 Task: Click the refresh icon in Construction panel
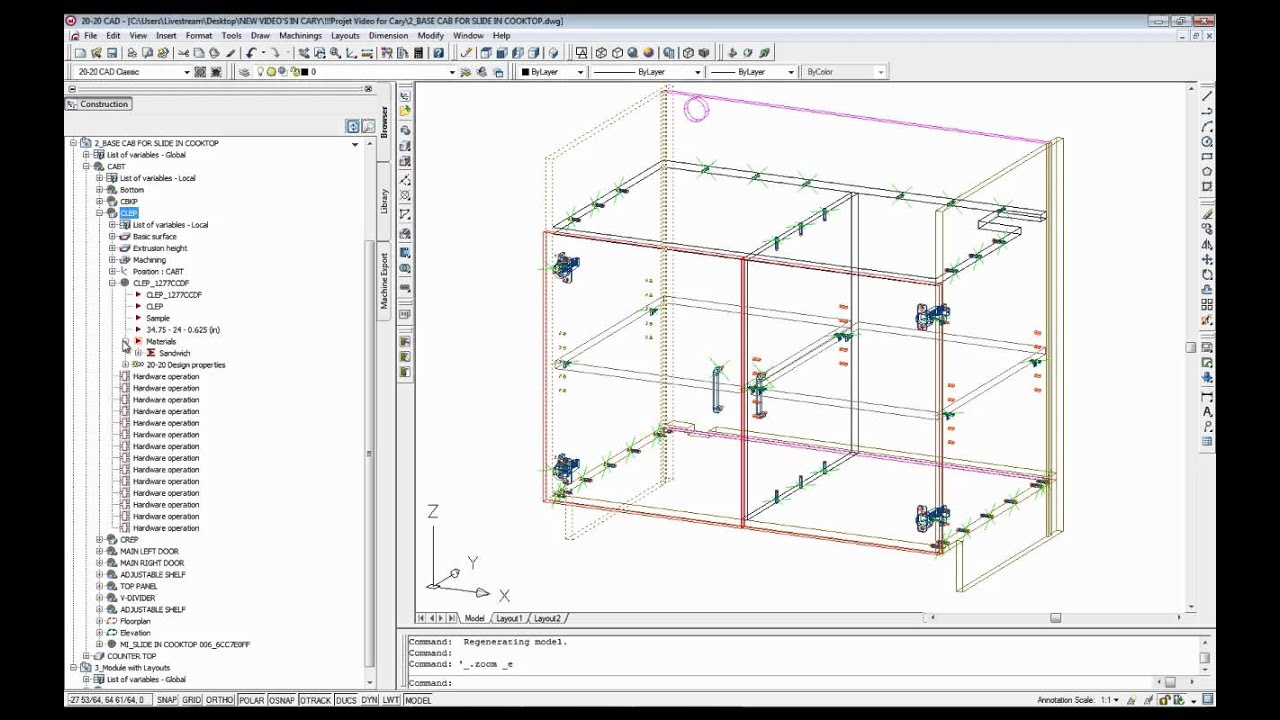click(x=353, y=126)
